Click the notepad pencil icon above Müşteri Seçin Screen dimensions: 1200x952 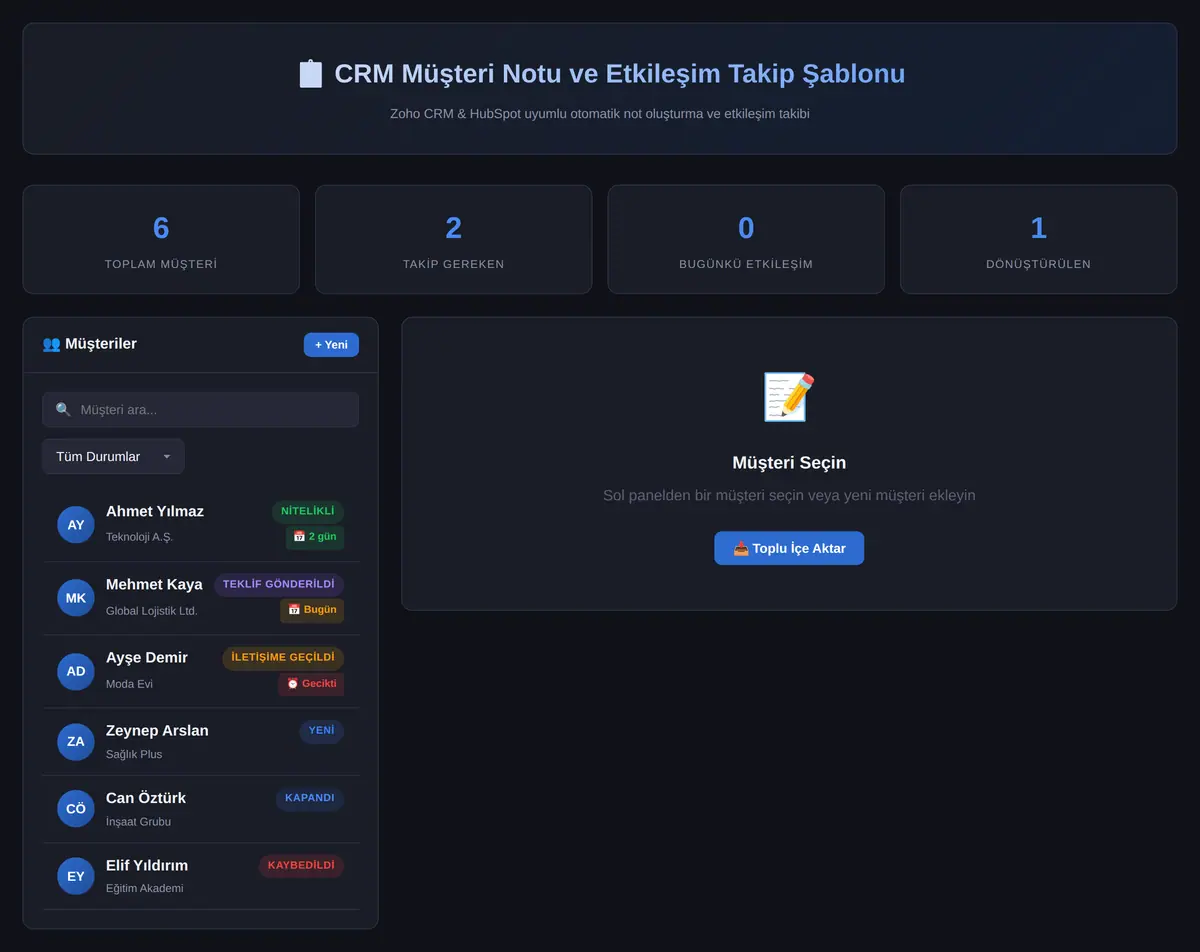(x=789, y=396)
